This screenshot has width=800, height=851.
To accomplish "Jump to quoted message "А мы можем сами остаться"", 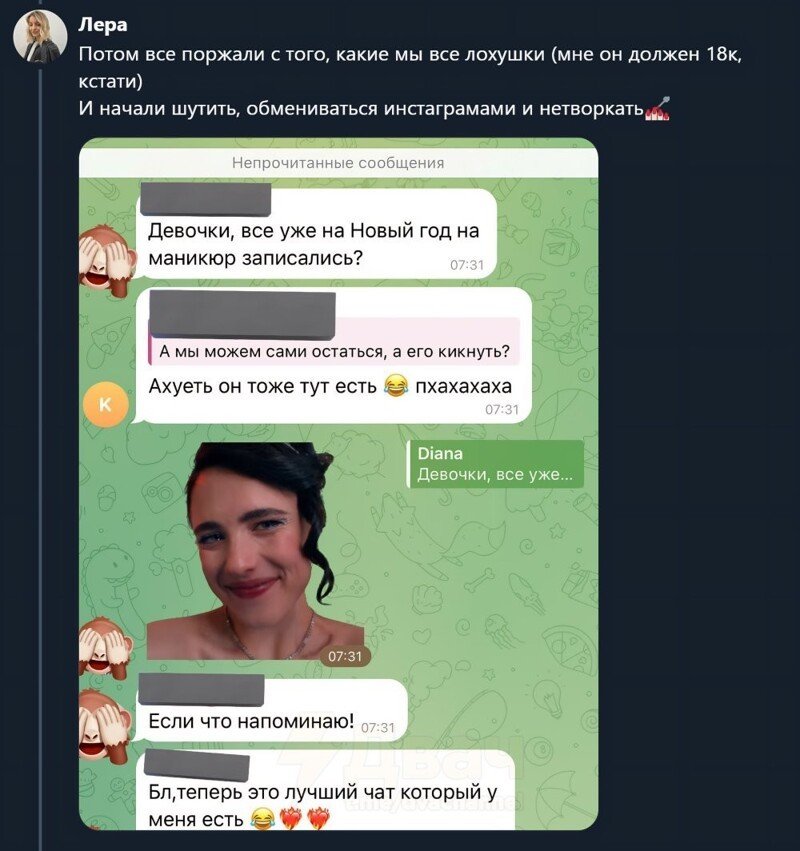I will click(335, 351).
